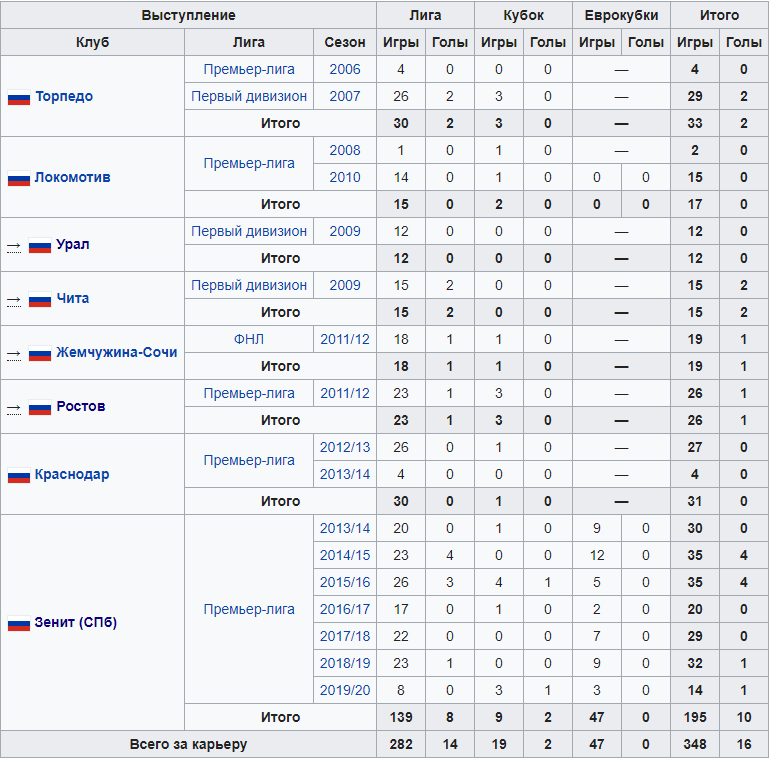This screenshot has height=759, width=771.
Task: Click the Зенит total games value 195
Action: coord(695,717)
